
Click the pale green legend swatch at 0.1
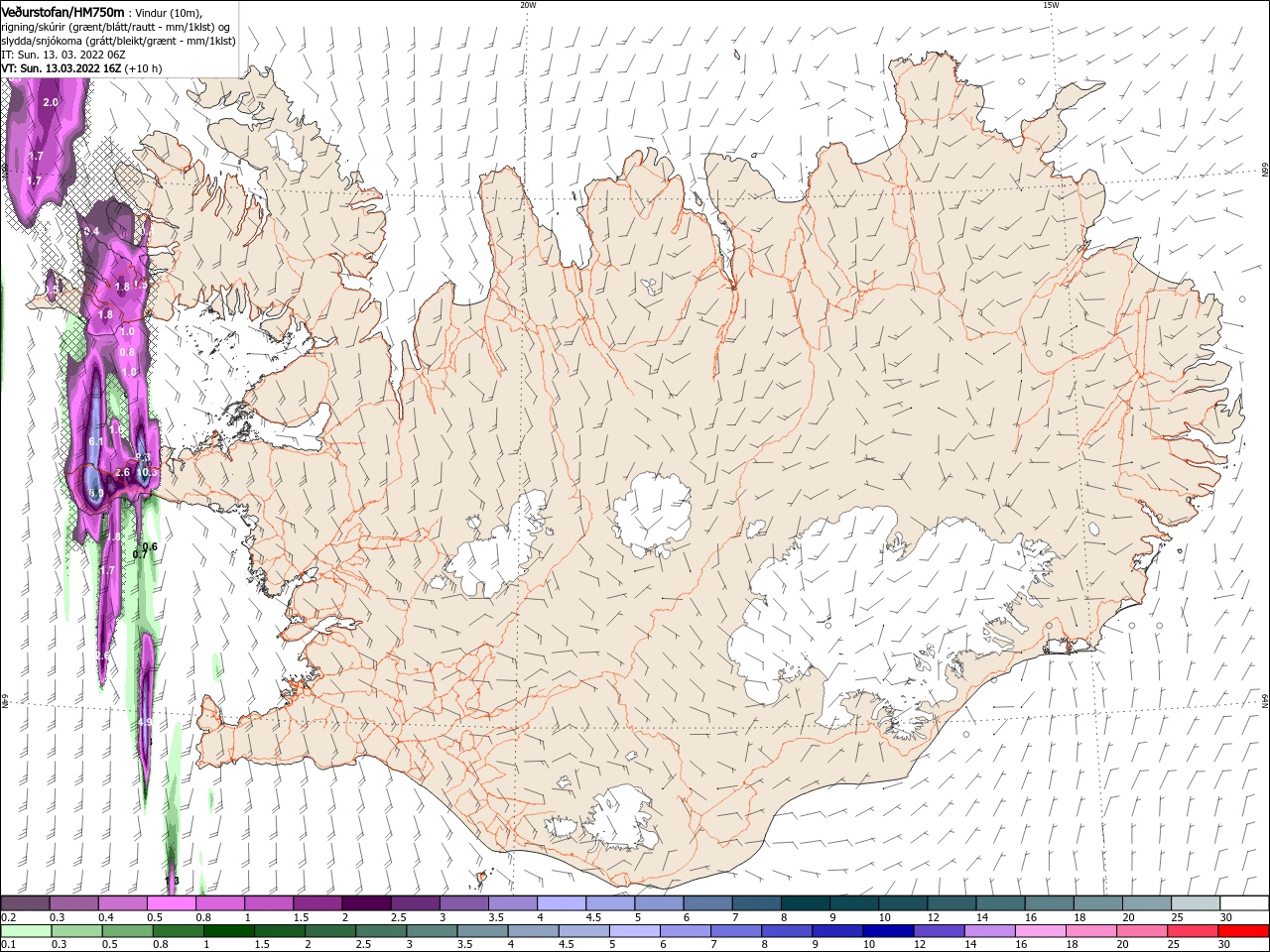[27, 931]
